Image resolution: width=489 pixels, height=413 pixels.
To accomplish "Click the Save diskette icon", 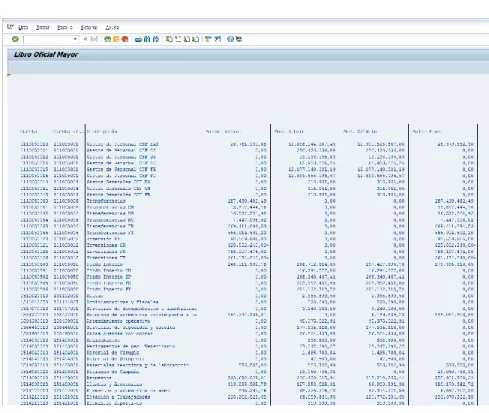I will pyautogui.click(x=94, y=39).
